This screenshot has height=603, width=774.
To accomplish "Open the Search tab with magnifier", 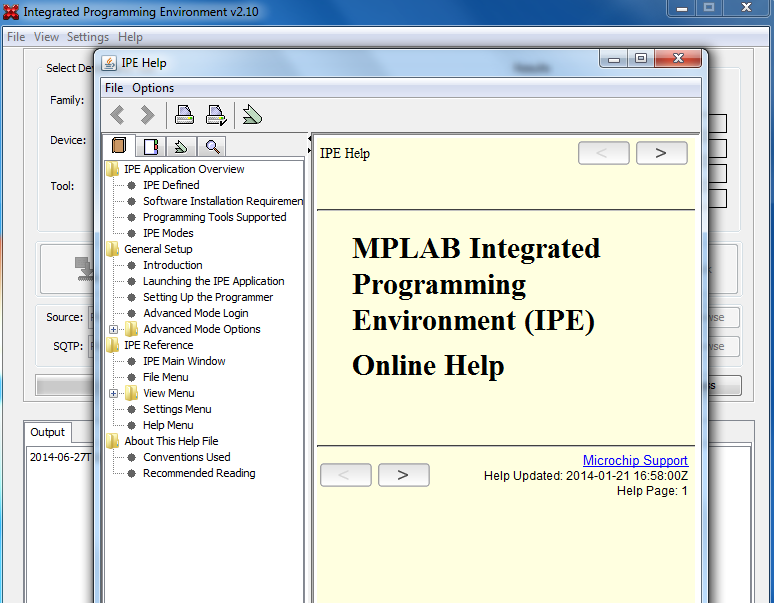I will (212, 147).
